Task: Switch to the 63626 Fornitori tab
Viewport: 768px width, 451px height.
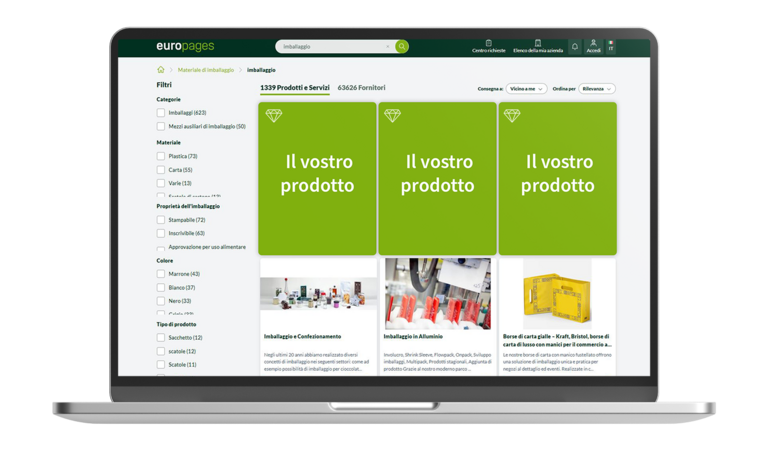Action: click(x=361, y=88)
